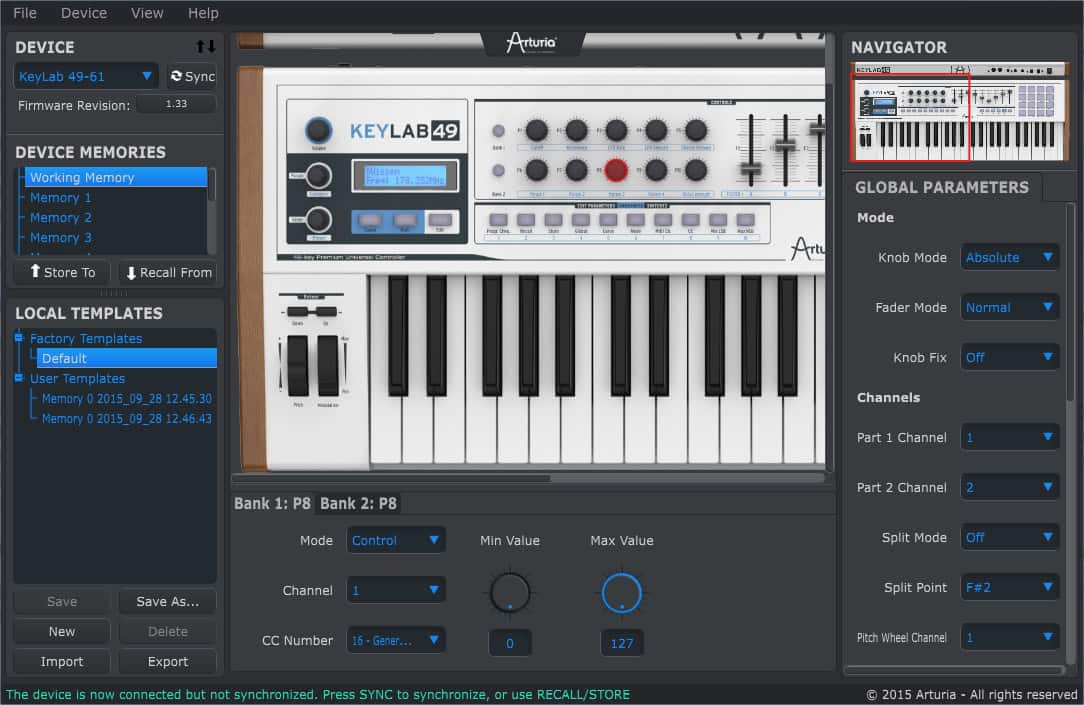Click the Import button
The height and width of the screenshot is (705, 1084).
(62, 661)
